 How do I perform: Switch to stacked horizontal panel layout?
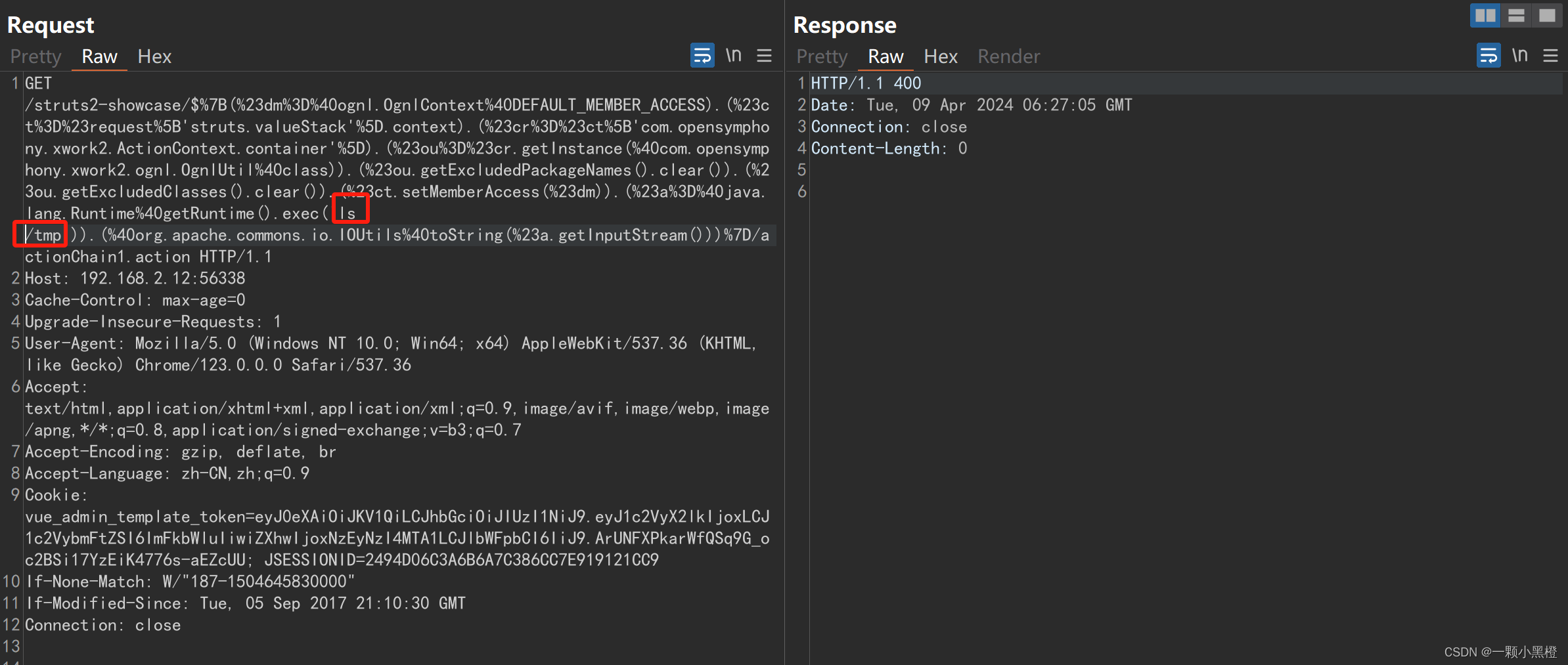[x=1517, y=15]
